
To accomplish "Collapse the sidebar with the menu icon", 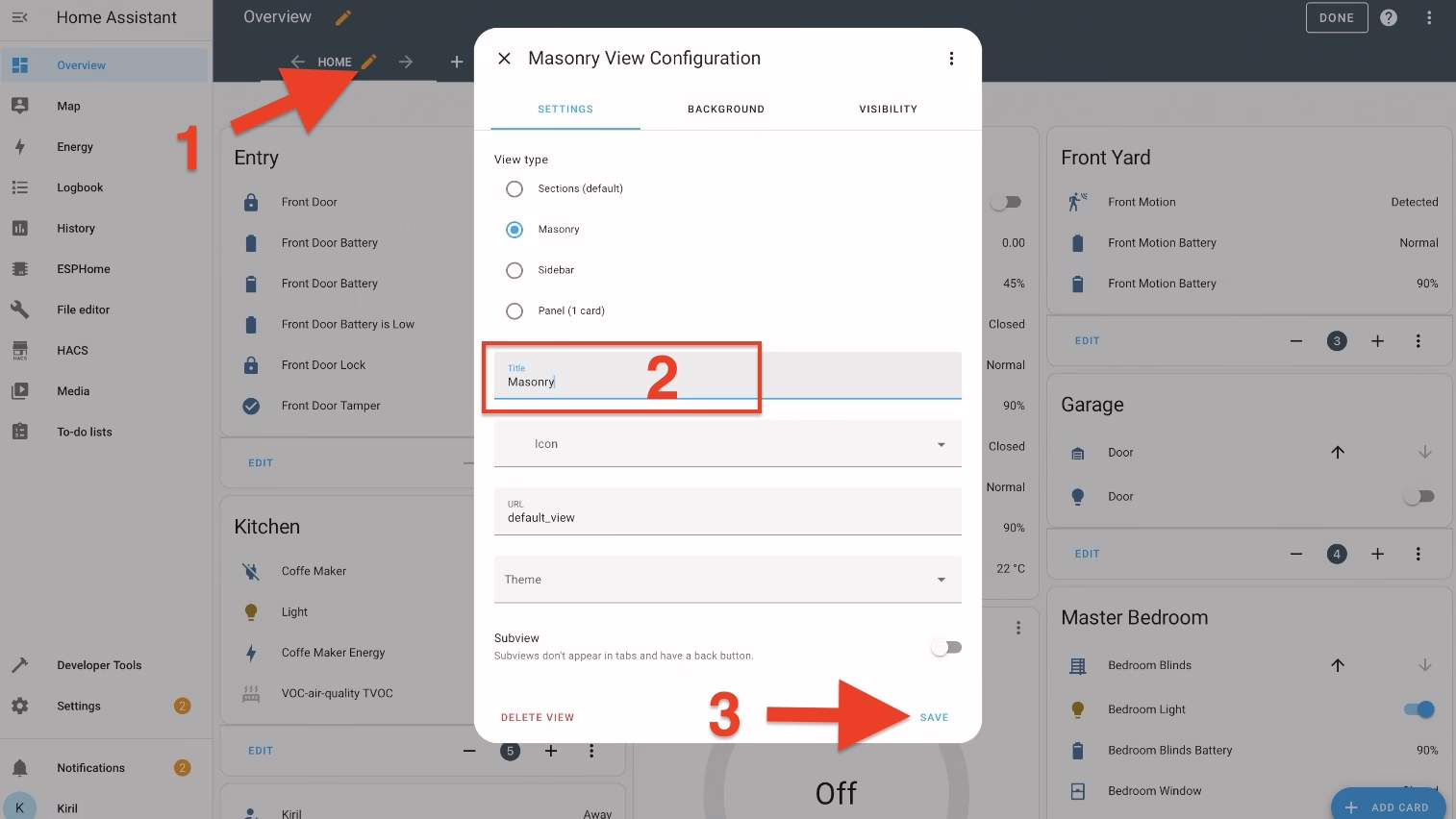I will tap(19, 17).
